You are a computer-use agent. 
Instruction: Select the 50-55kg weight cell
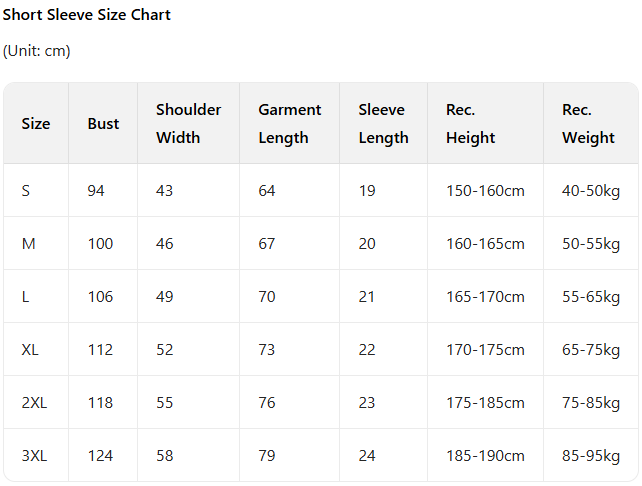click(591, 244)
